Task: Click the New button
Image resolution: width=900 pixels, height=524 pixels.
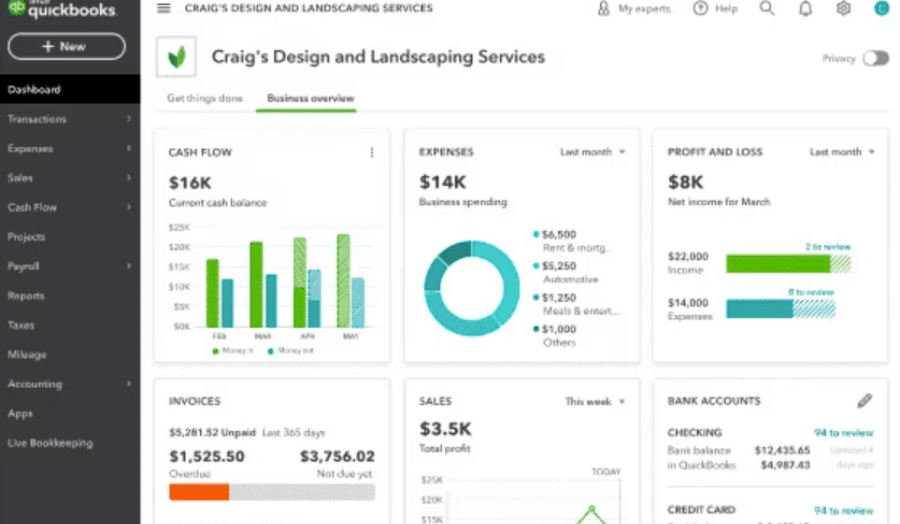Action: [x=67, y=46]
